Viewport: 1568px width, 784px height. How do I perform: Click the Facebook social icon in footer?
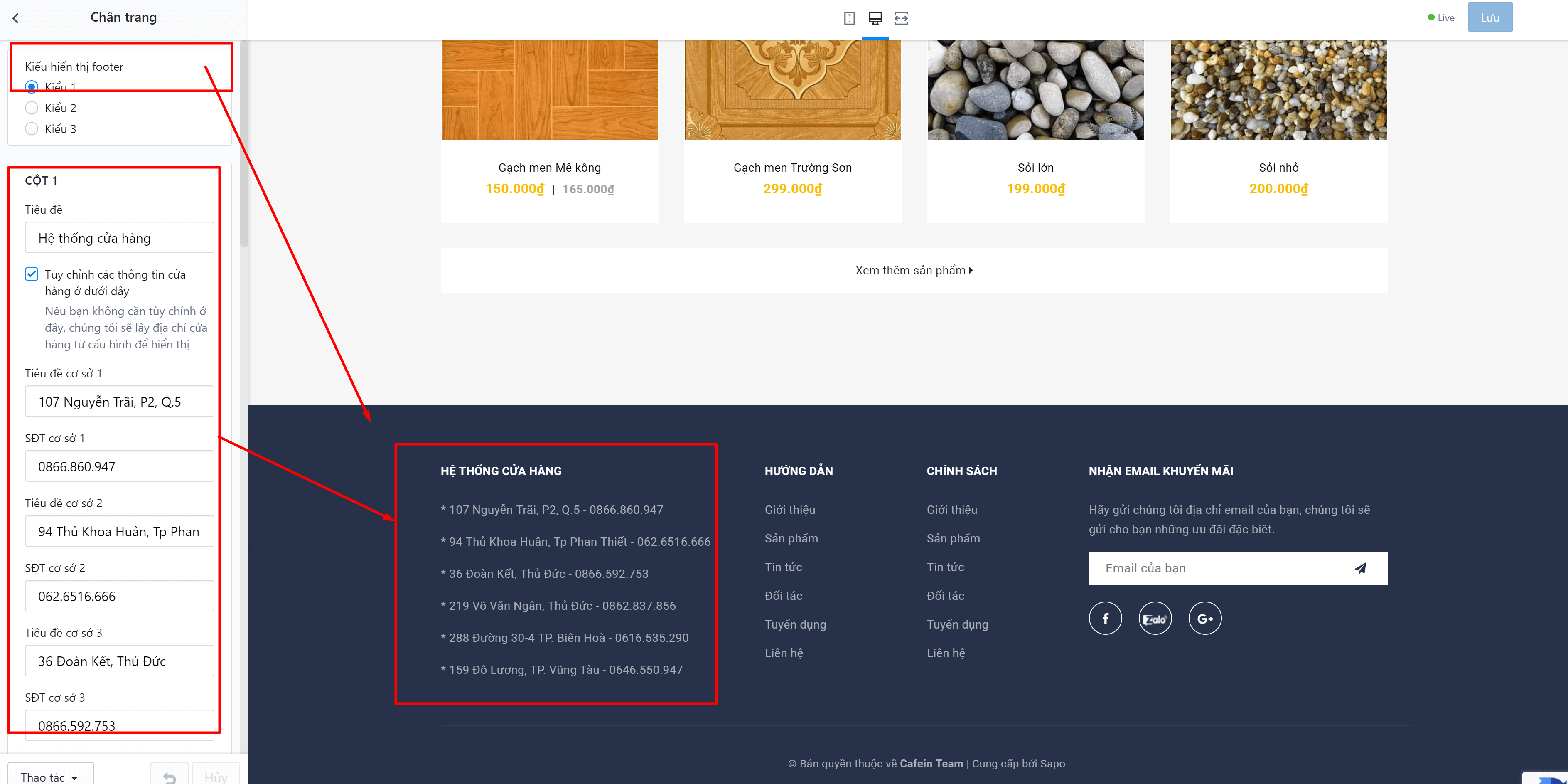click(x=1105, y=618)
